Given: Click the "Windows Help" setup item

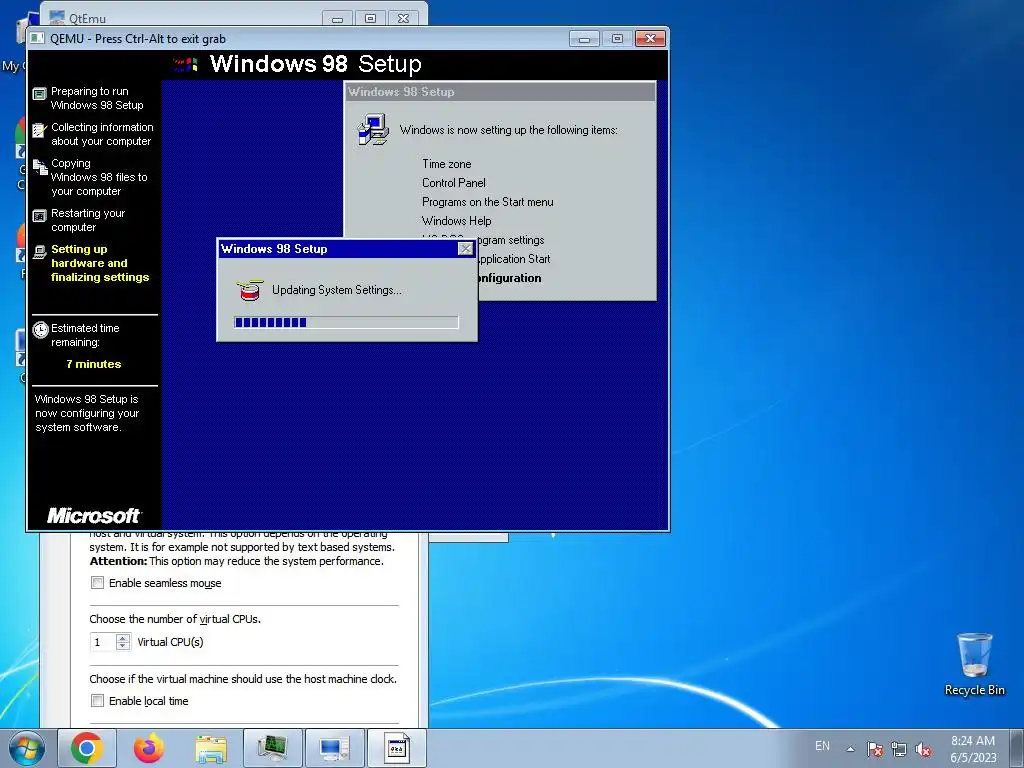Looking at the screenshot, I should pos(456,221).
